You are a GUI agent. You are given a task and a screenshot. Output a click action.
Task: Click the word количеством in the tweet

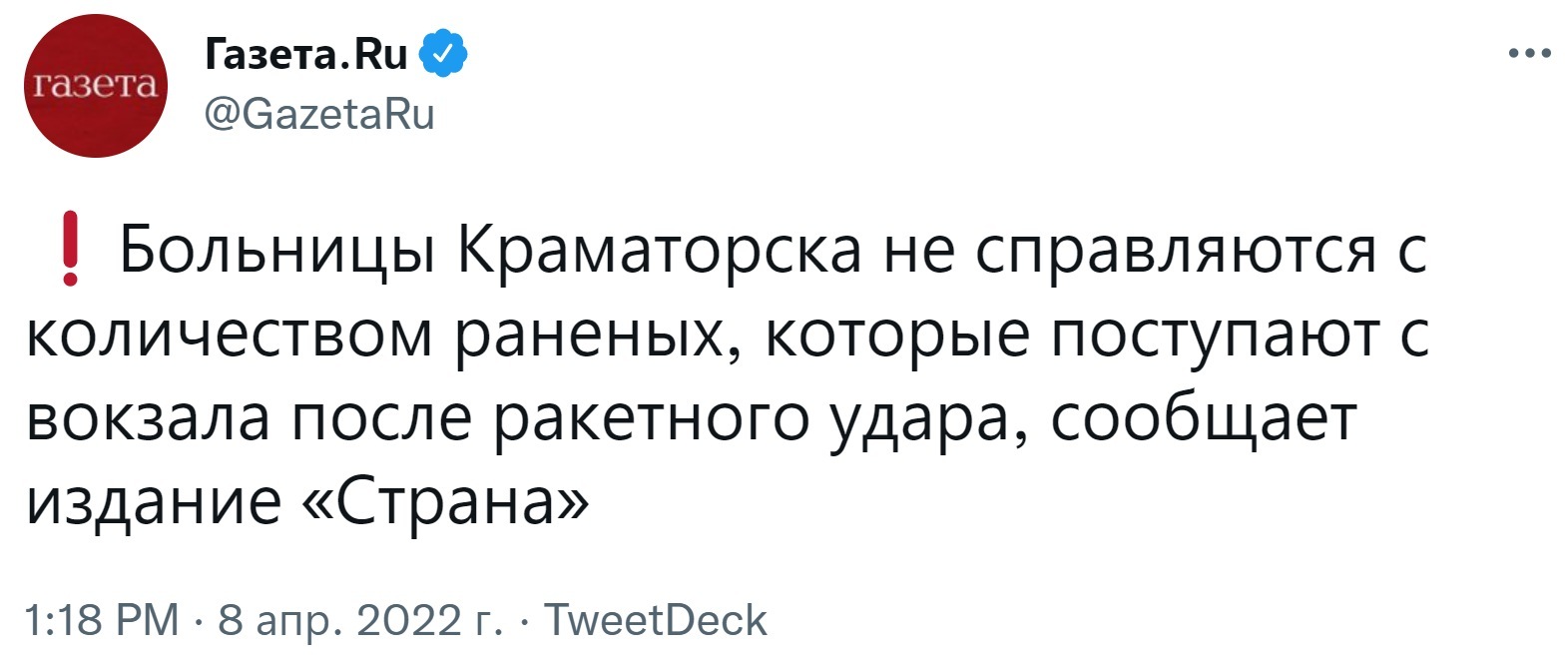229,334
